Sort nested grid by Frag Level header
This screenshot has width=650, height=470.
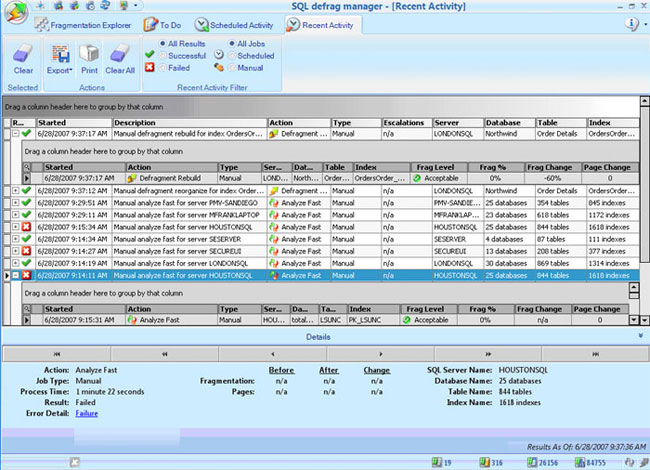[x=439, y=167]
